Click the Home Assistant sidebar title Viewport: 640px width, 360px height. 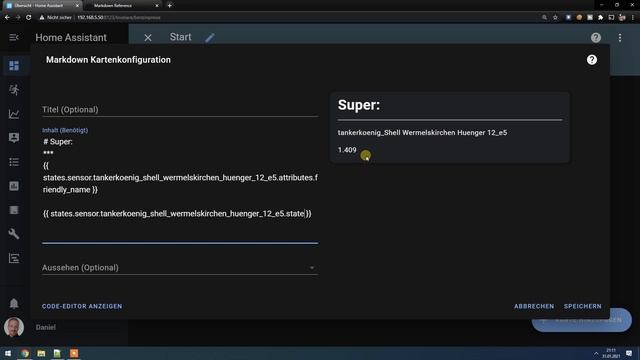[71, 38]
